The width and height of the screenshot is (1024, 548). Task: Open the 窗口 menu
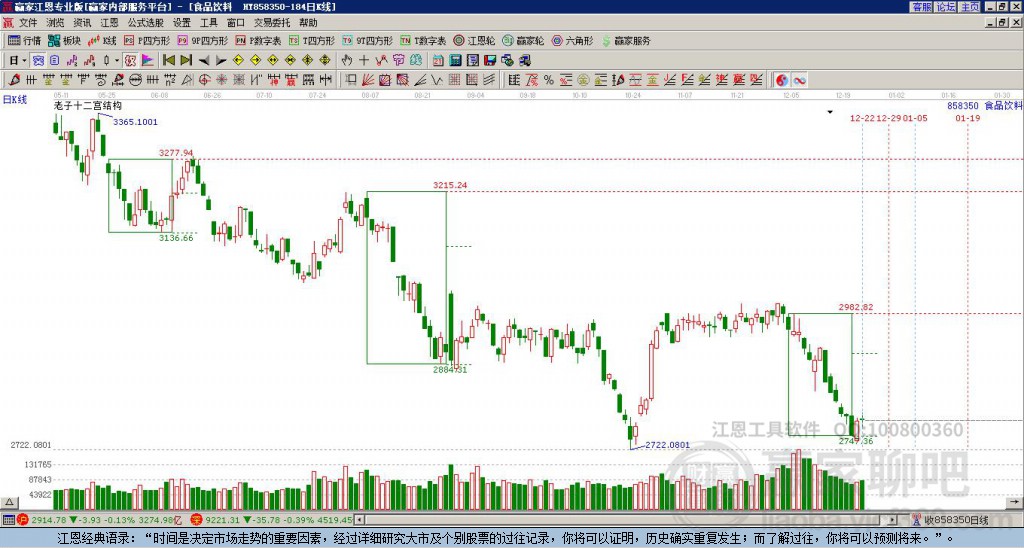236,23
